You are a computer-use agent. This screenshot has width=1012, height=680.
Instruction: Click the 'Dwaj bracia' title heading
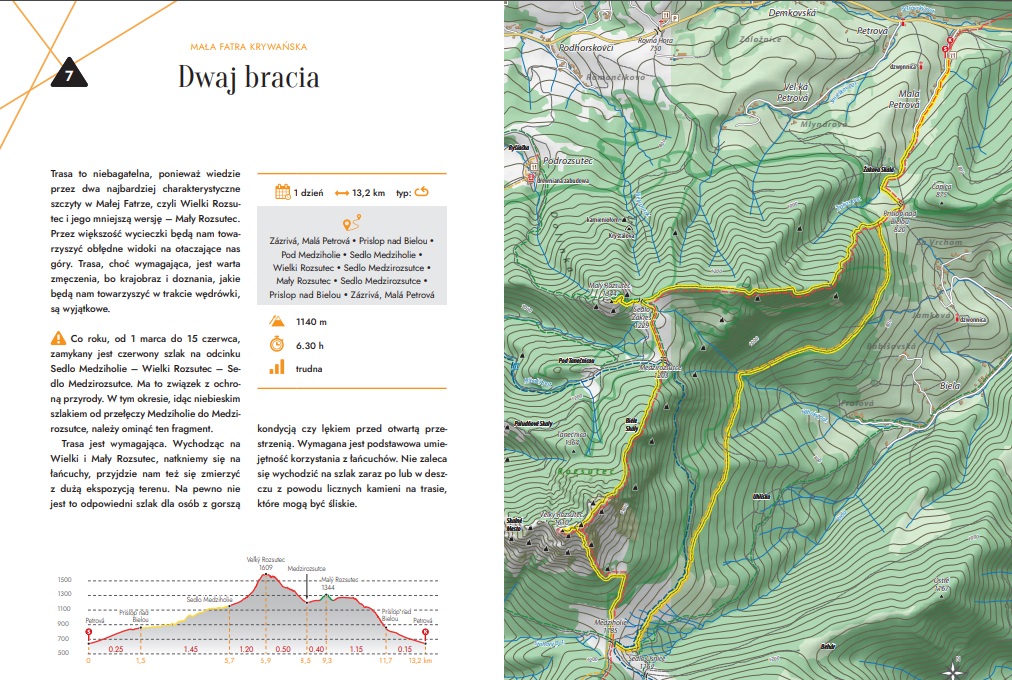(x=248, y=77)
